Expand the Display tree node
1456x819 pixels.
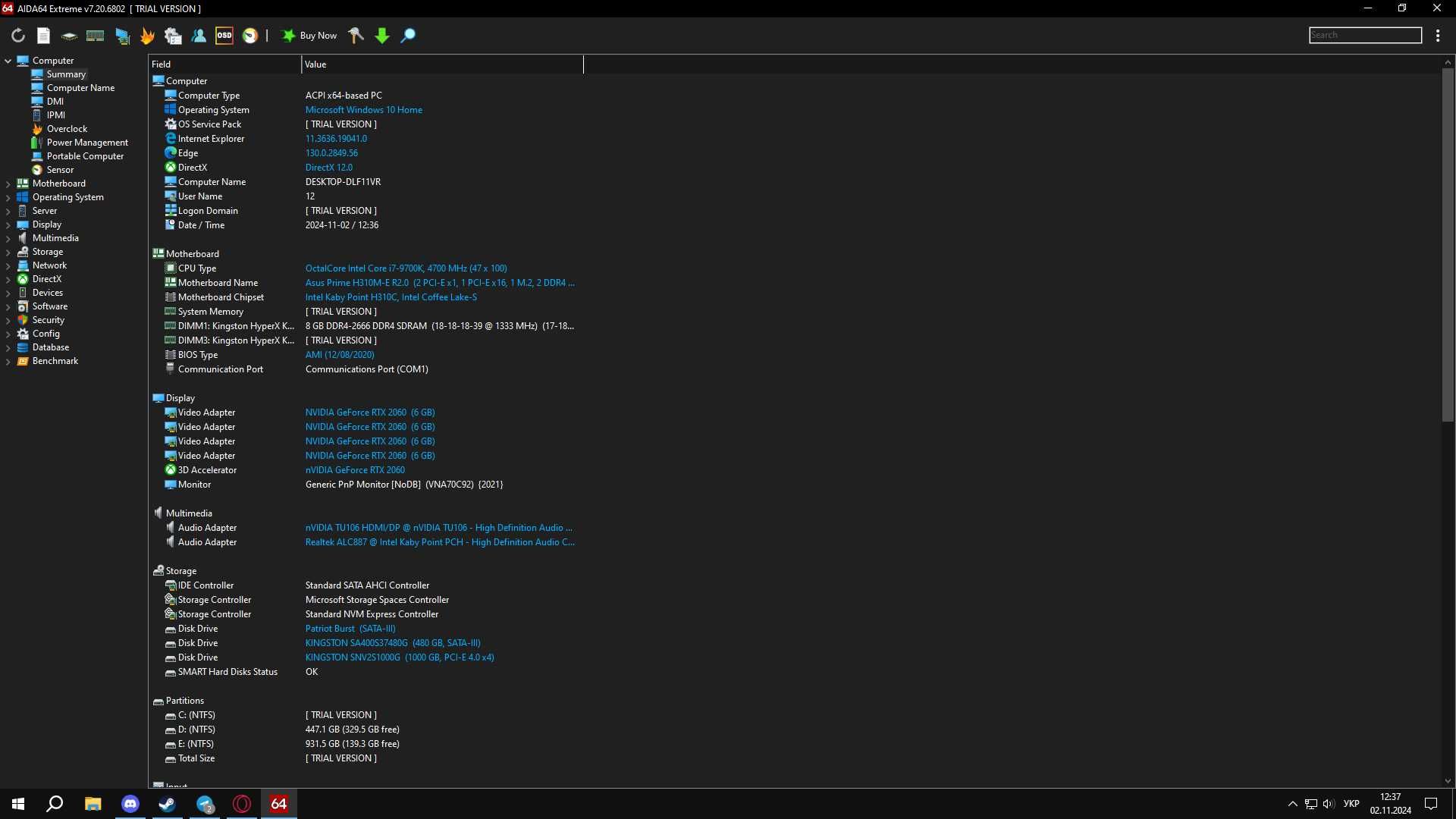click(x=8, y=224)
